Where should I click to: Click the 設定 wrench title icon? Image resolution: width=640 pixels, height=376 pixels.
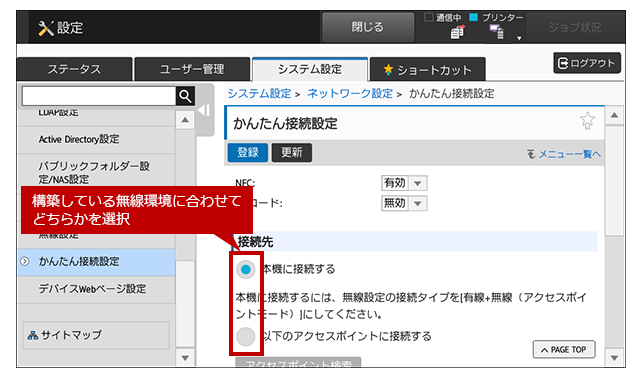[x=46, y=28]
